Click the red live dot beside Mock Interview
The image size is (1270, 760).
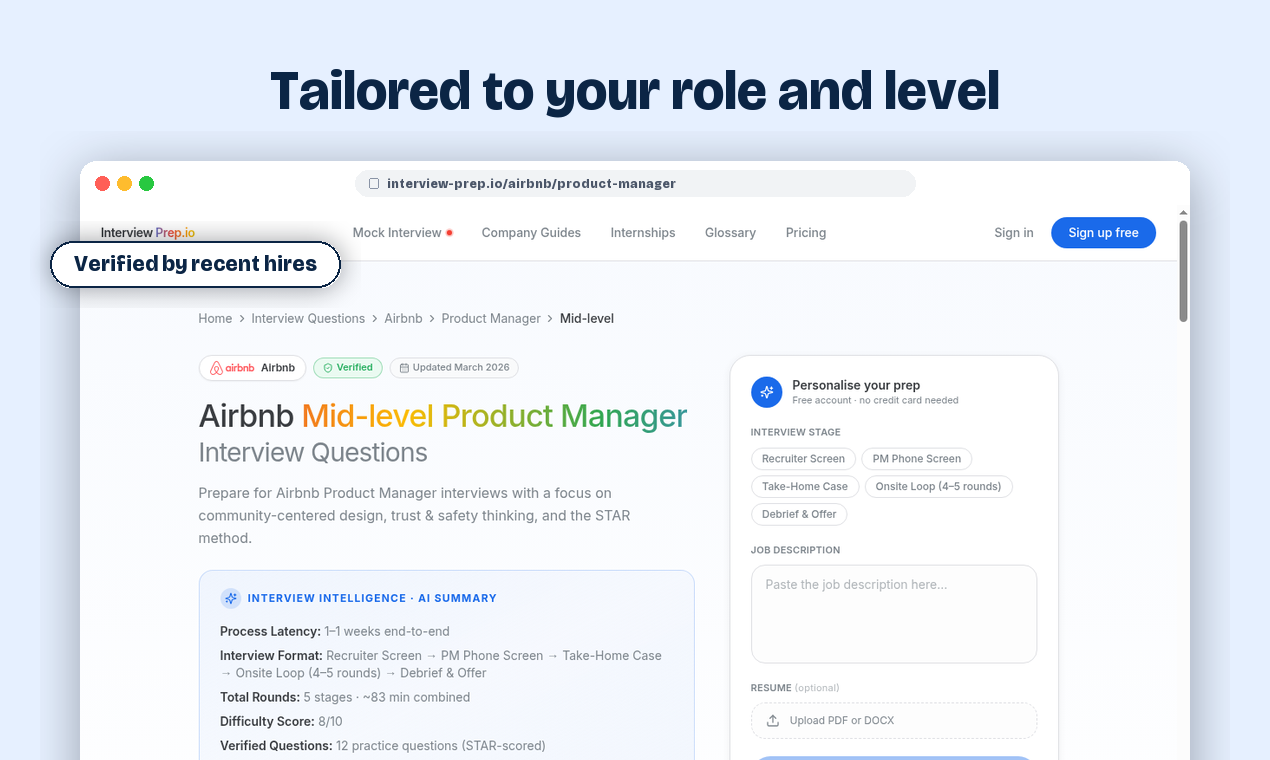449,231
